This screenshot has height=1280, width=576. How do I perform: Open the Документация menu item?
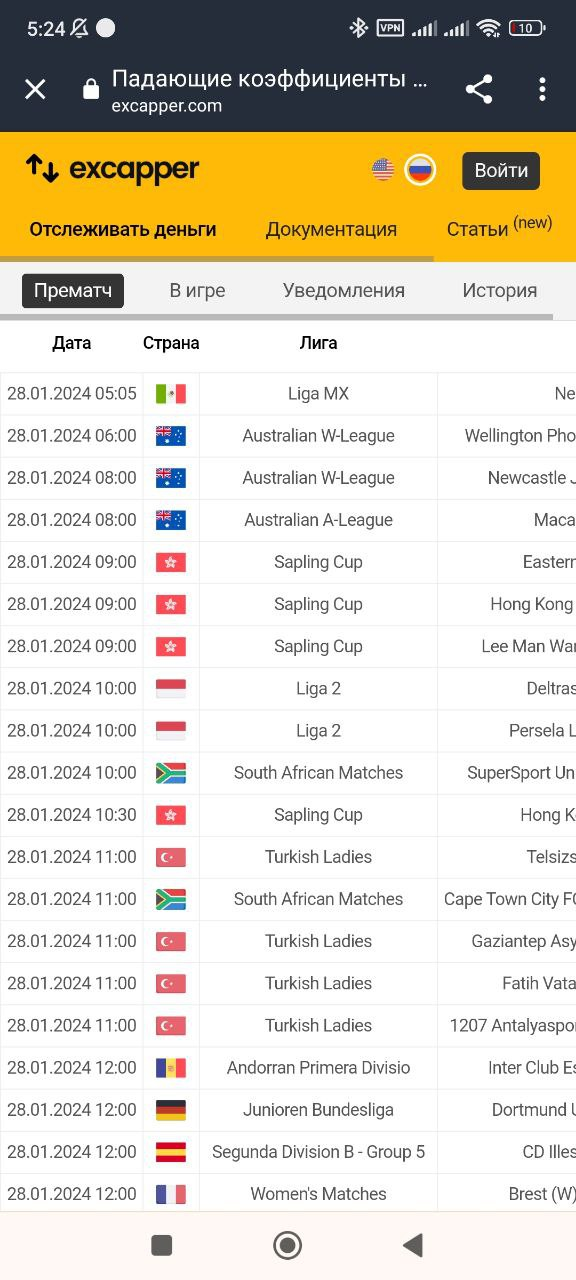pos(331,229)
